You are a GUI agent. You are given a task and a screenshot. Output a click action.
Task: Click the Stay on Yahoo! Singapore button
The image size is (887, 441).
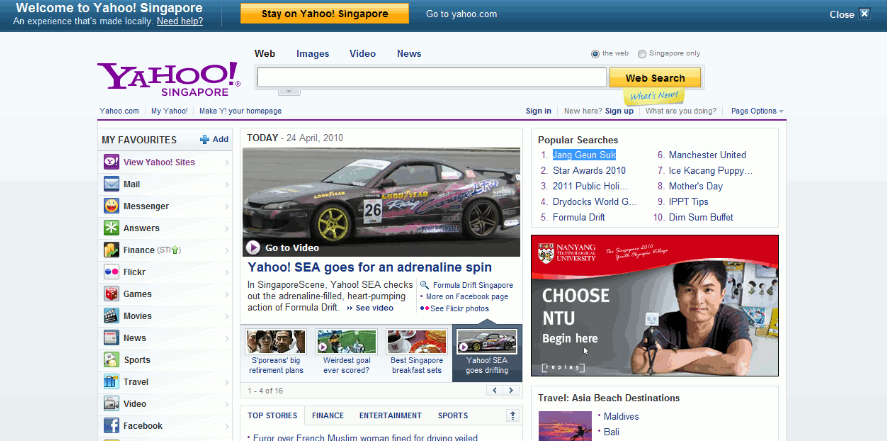click(325, 14)
